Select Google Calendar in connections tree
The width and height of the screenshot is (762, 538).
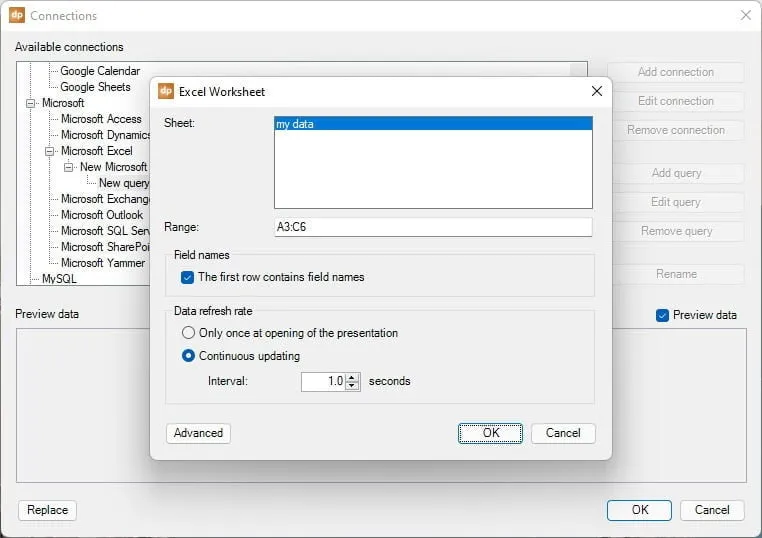tap(100, 71)
